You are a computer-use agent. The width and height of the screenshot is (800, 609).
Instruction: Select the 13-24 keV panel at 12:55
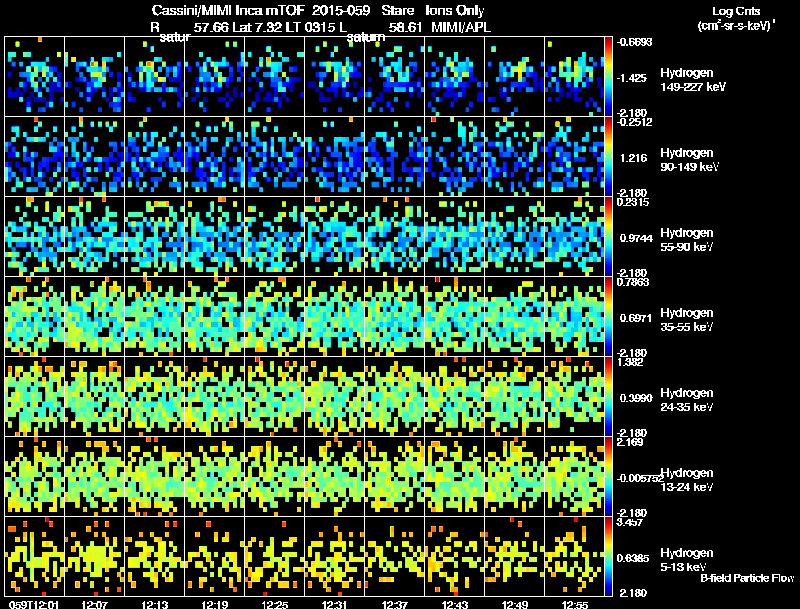574,477
